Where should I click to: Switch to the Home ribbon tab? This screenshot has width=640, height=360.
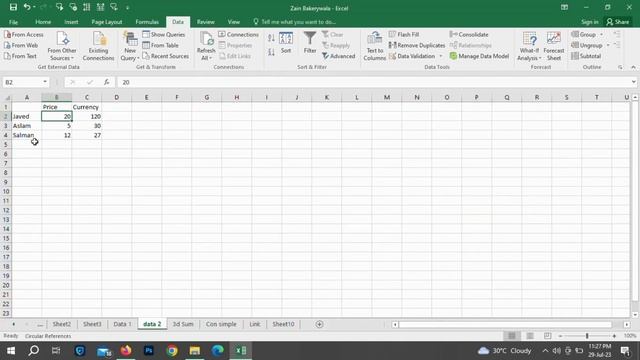(x=43, y=22)
